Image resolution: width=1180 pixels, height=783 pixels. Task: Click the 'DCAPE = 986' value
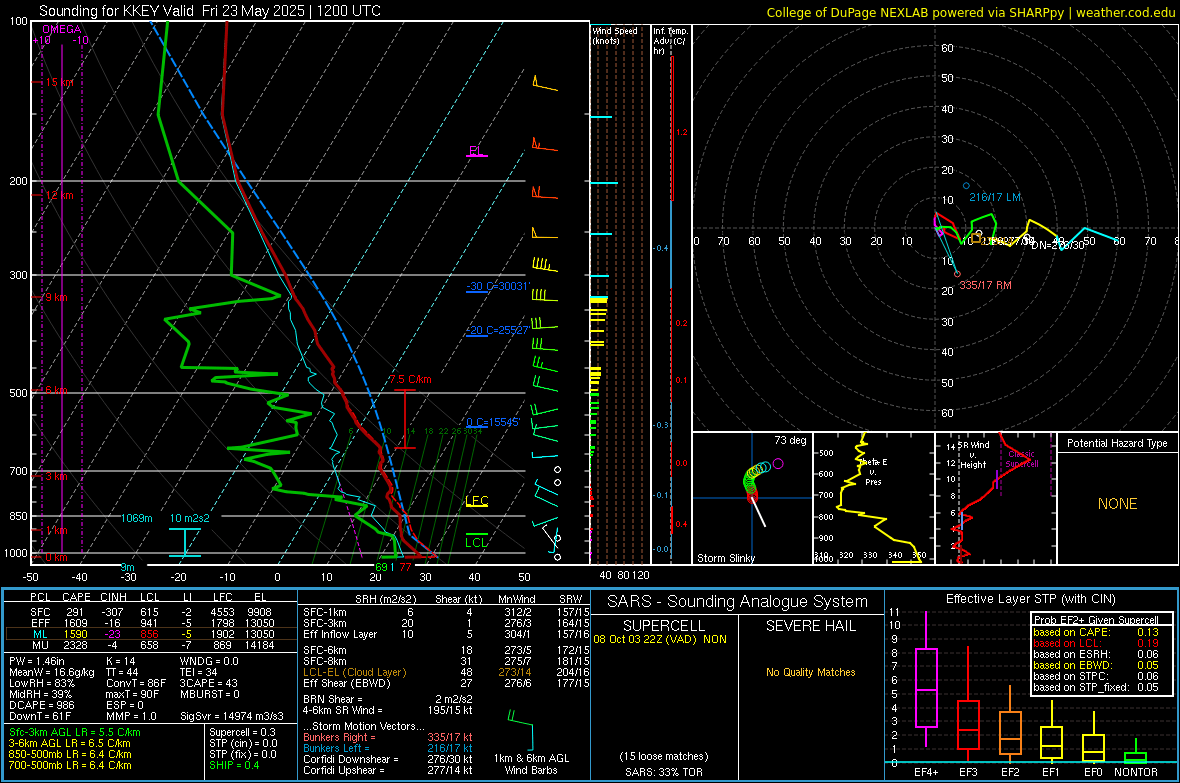tap(40, 705)
